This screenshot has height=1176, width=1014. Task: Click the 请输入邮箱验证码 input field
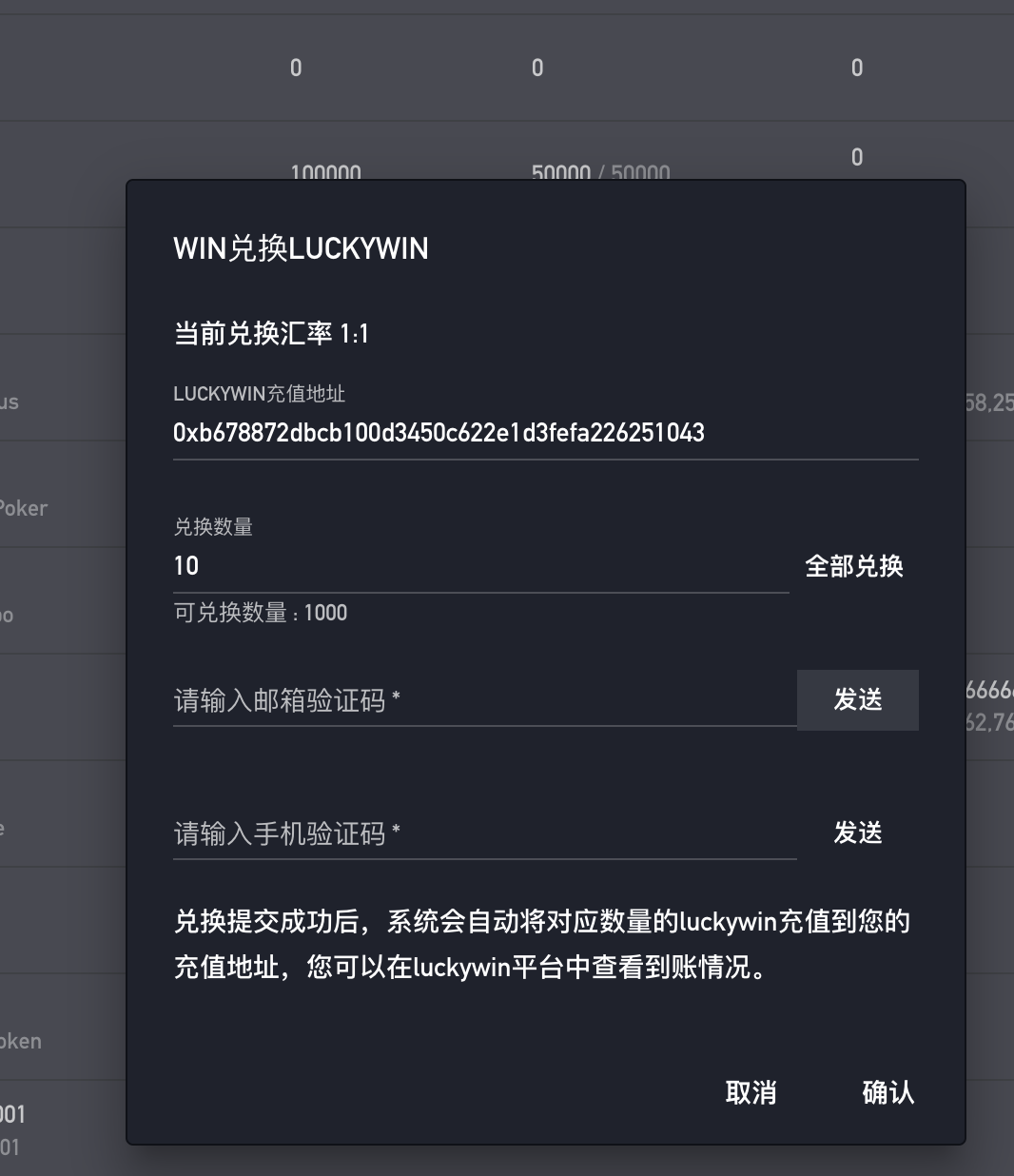point(483,701)
